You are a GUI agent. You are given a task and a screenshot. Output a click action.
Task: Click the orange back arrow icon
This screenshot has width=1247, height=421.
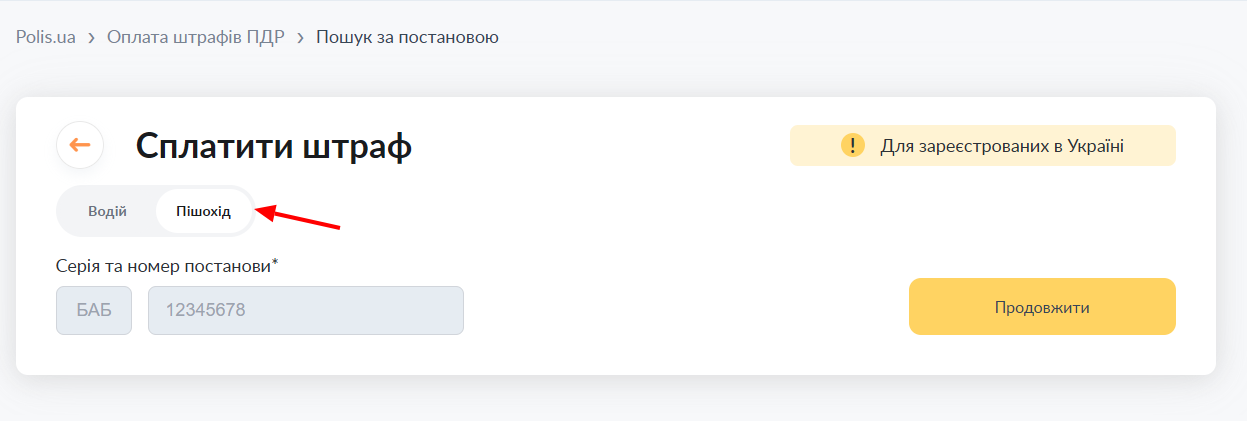(x=80, y=145)
